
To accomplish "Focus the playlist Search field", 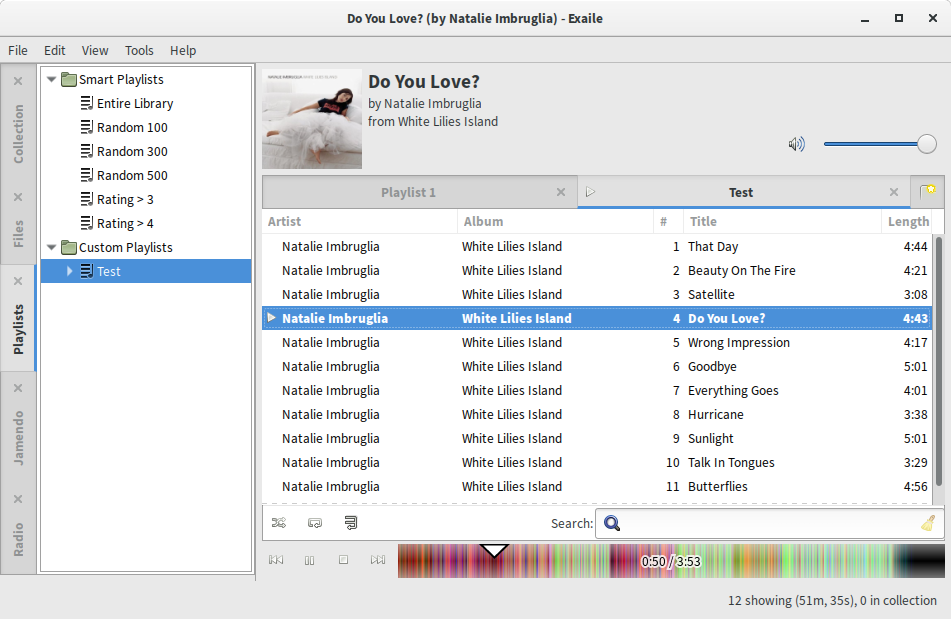I will pyautogui.click(x=770, y=523).
